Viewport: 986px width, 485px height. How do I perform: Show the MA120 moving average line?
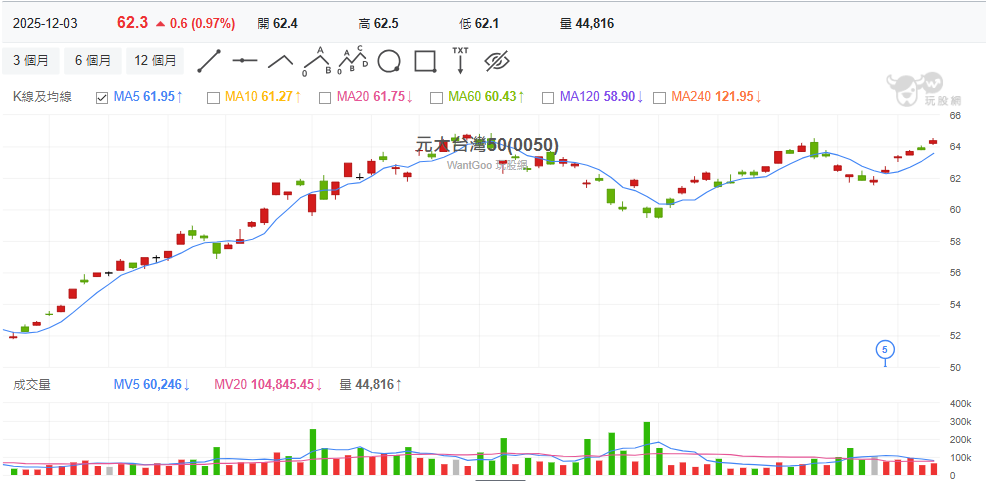pos(547,97)
